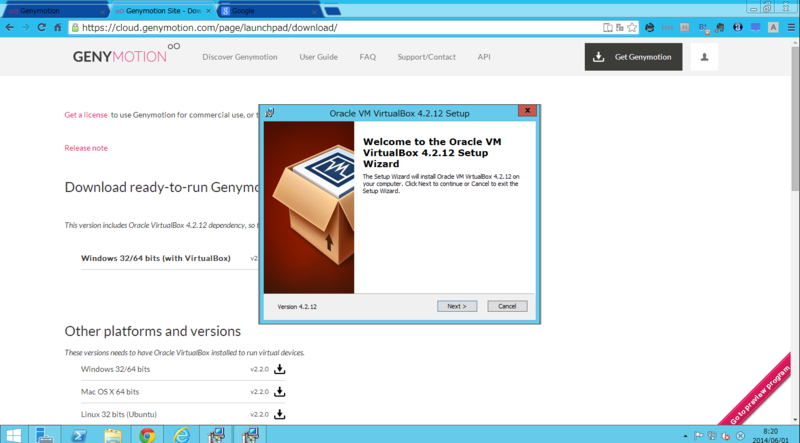This screenshot has height=443, width=800.
Task: Reload the current page
Action: [x=41, y=28]
